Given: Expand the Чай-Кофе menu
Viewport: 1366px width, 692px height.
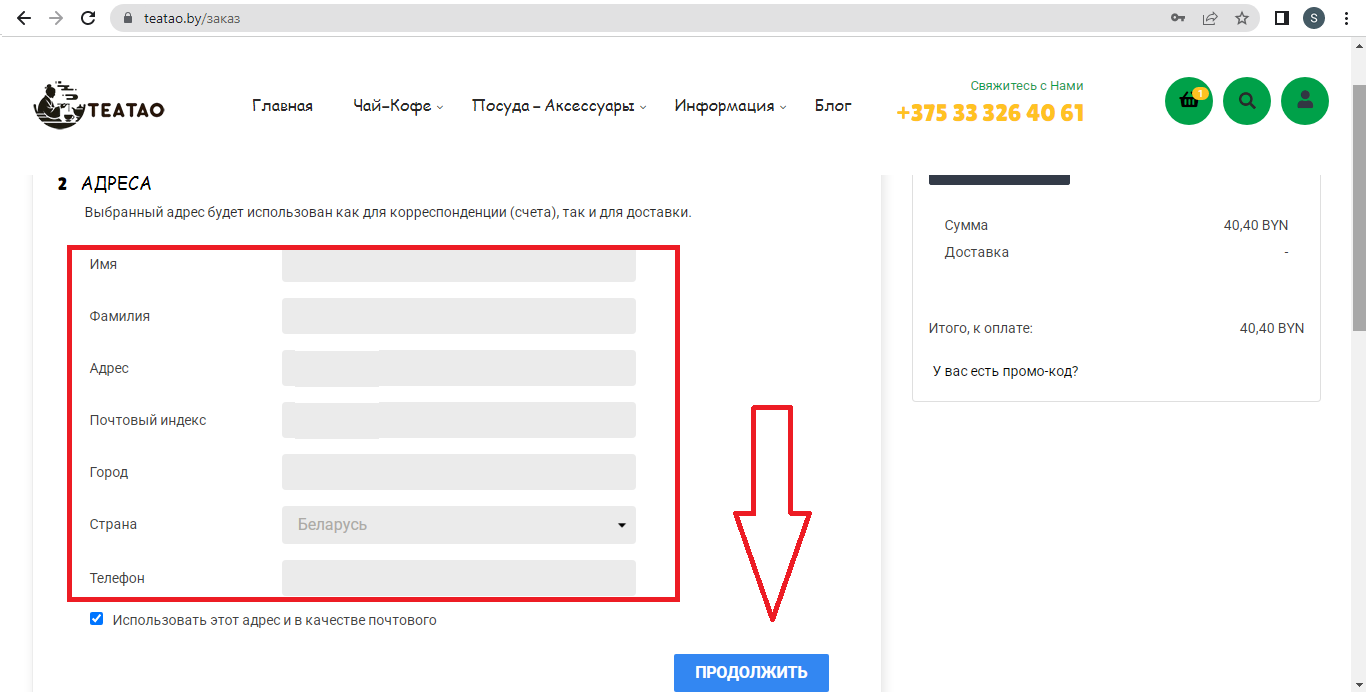Looking at the screenshot, I should pyautogui.click(x=397, y=106).
